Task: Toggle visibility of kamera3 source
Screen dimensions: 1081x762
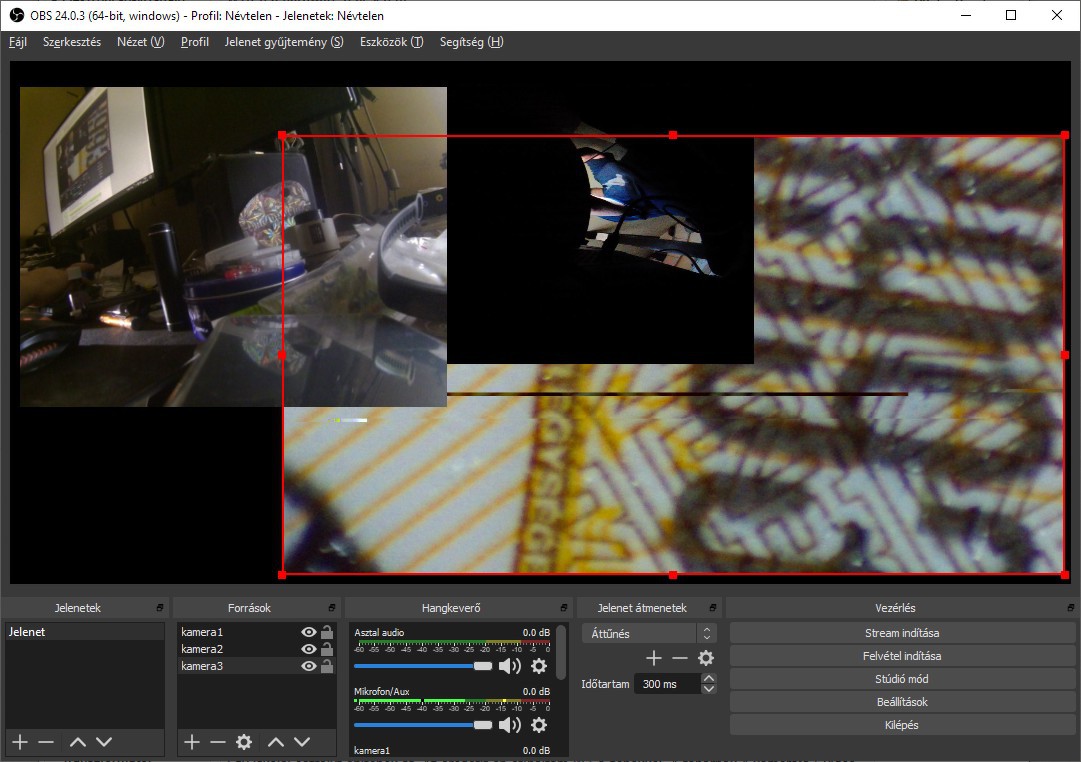Action: 309,666
